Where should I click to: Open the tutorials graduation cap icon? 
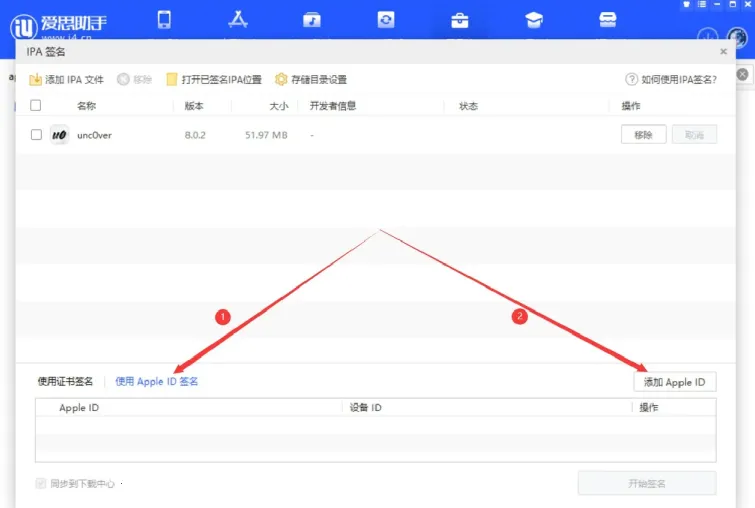pyautogui.click(x=534, y=20)
